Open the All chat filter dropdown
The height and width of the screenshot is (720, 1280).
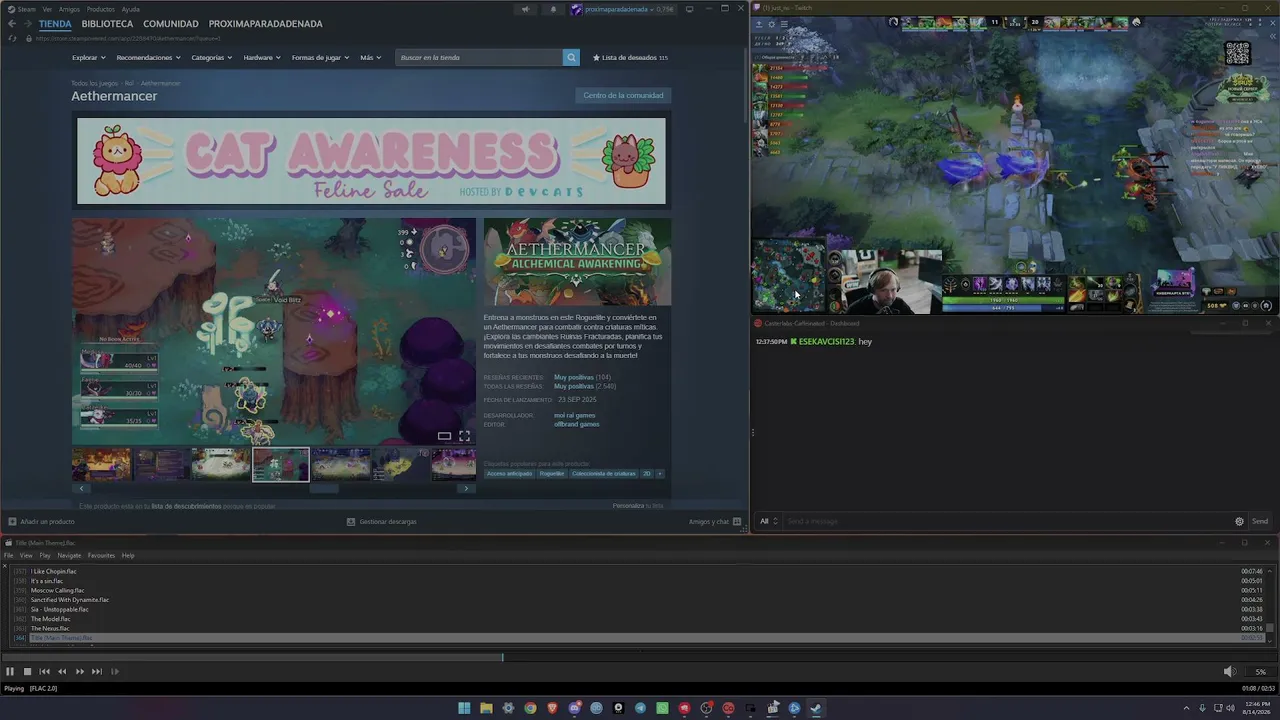point(768,521)
